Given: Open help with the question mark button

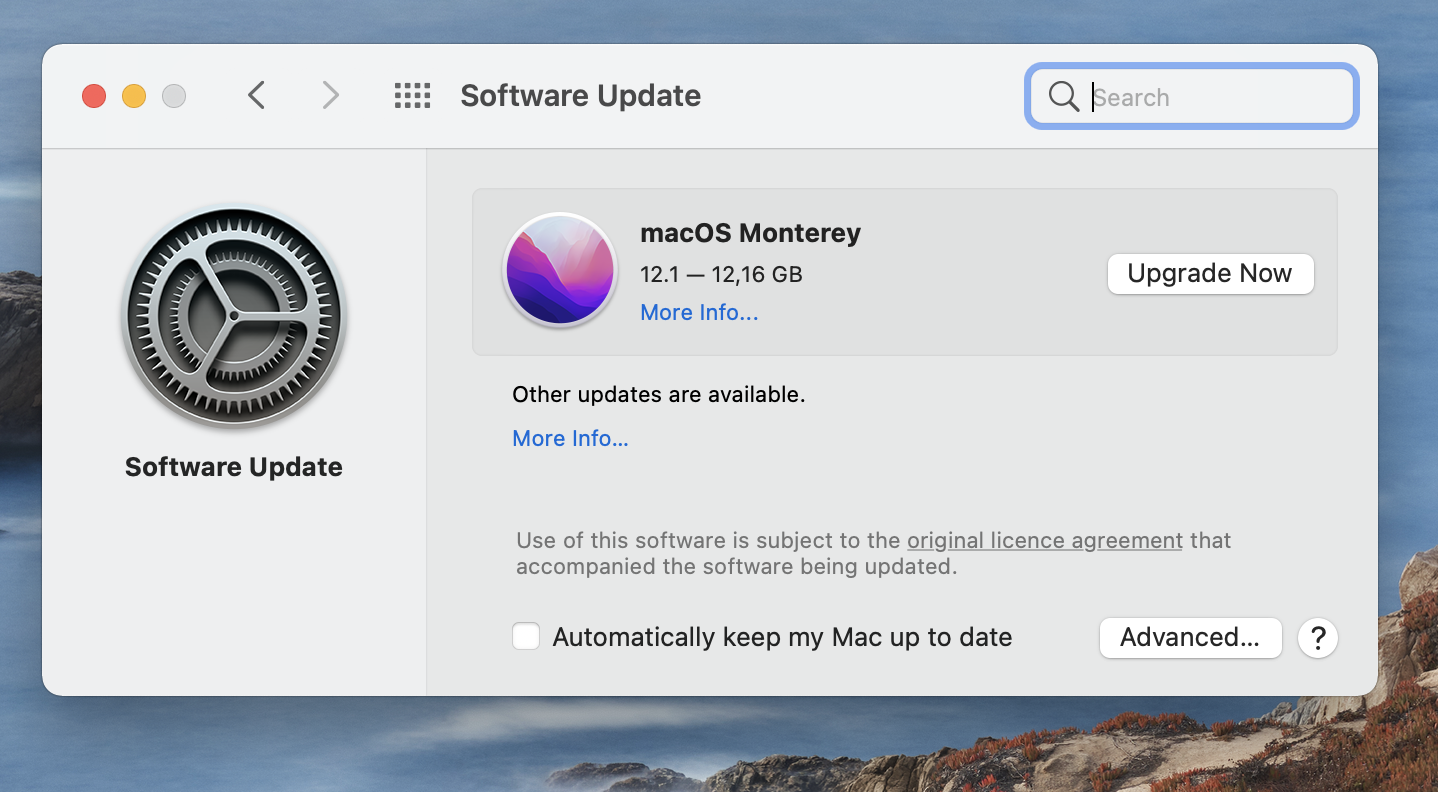Looking at the screenshot, I should tap(1318, 637).
